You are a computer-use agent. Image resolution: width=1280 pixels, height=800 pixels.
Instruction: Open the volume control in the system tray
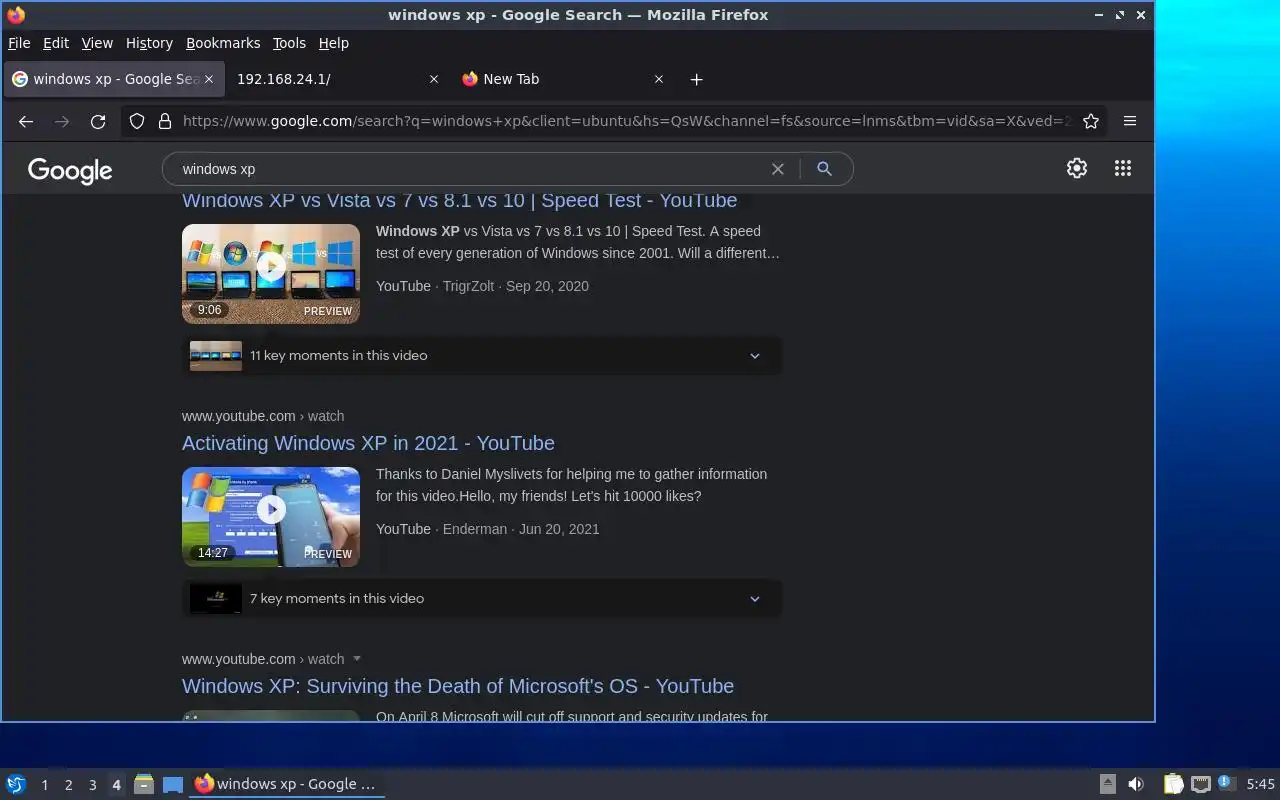[1136, 784]
